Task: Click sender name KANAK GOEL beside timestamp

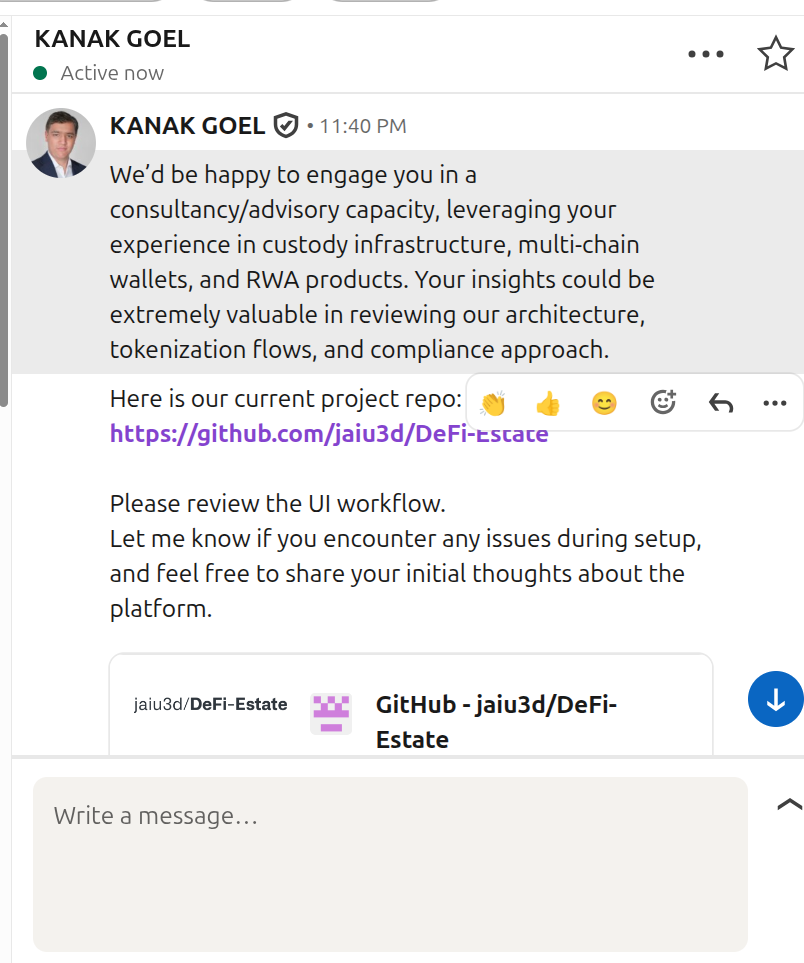Action: (187, 126)
